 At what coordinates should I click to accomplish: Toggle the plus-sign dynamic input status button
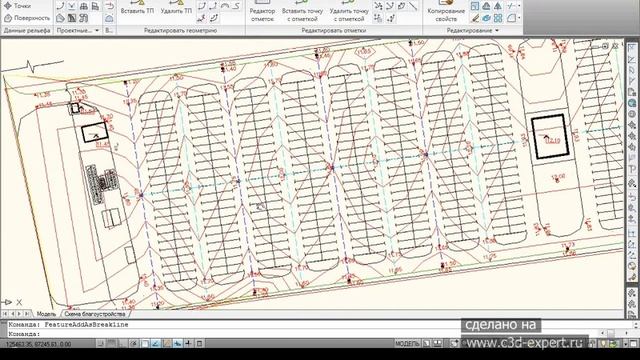(x=188, y=344)
